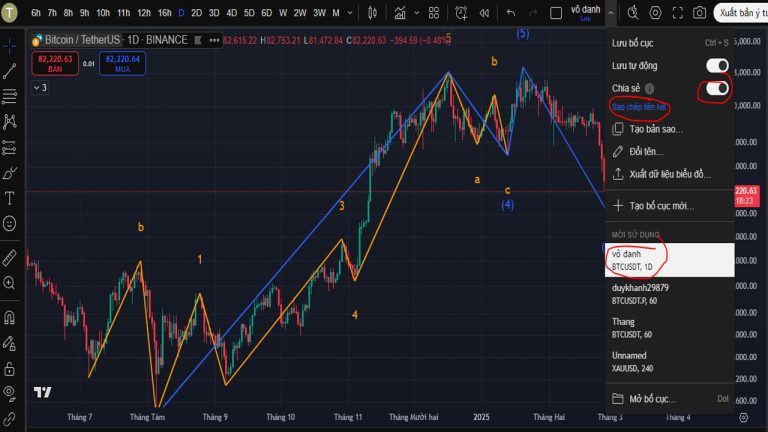Expand the collapsed indicators legend
768x432 pixels.
pos(40,88)
